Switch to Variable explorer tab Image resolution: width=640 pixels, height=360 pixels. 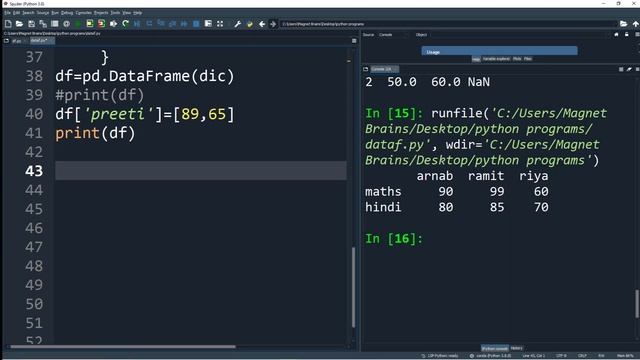point(496,59)
